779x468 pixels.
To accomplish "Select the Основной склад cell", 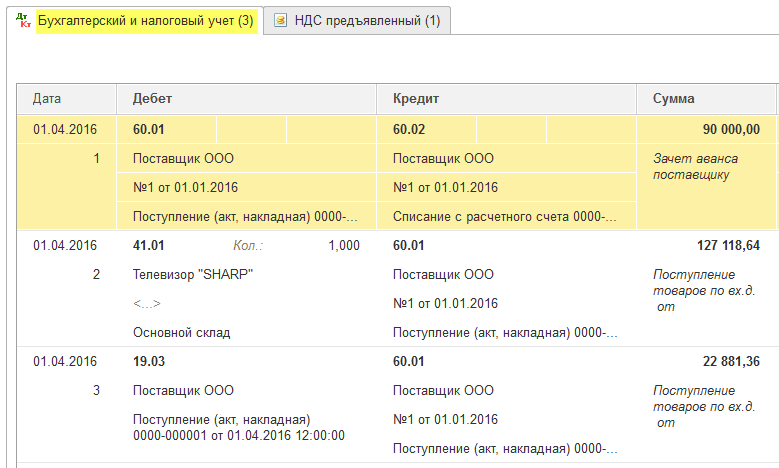I will 181,333.
